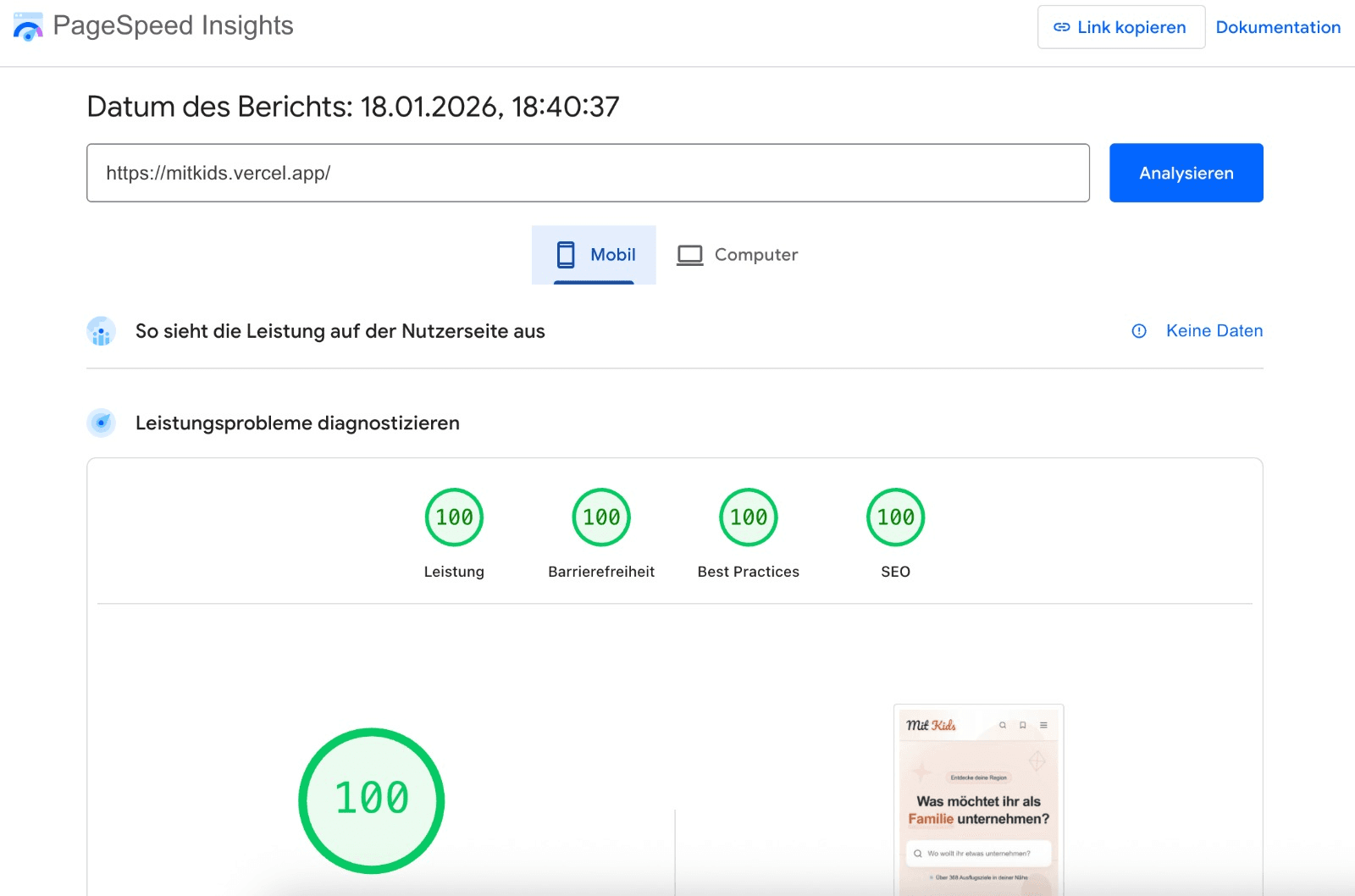
Task: Switch analysis mode away from Mobil
Action: coord(737,253)
